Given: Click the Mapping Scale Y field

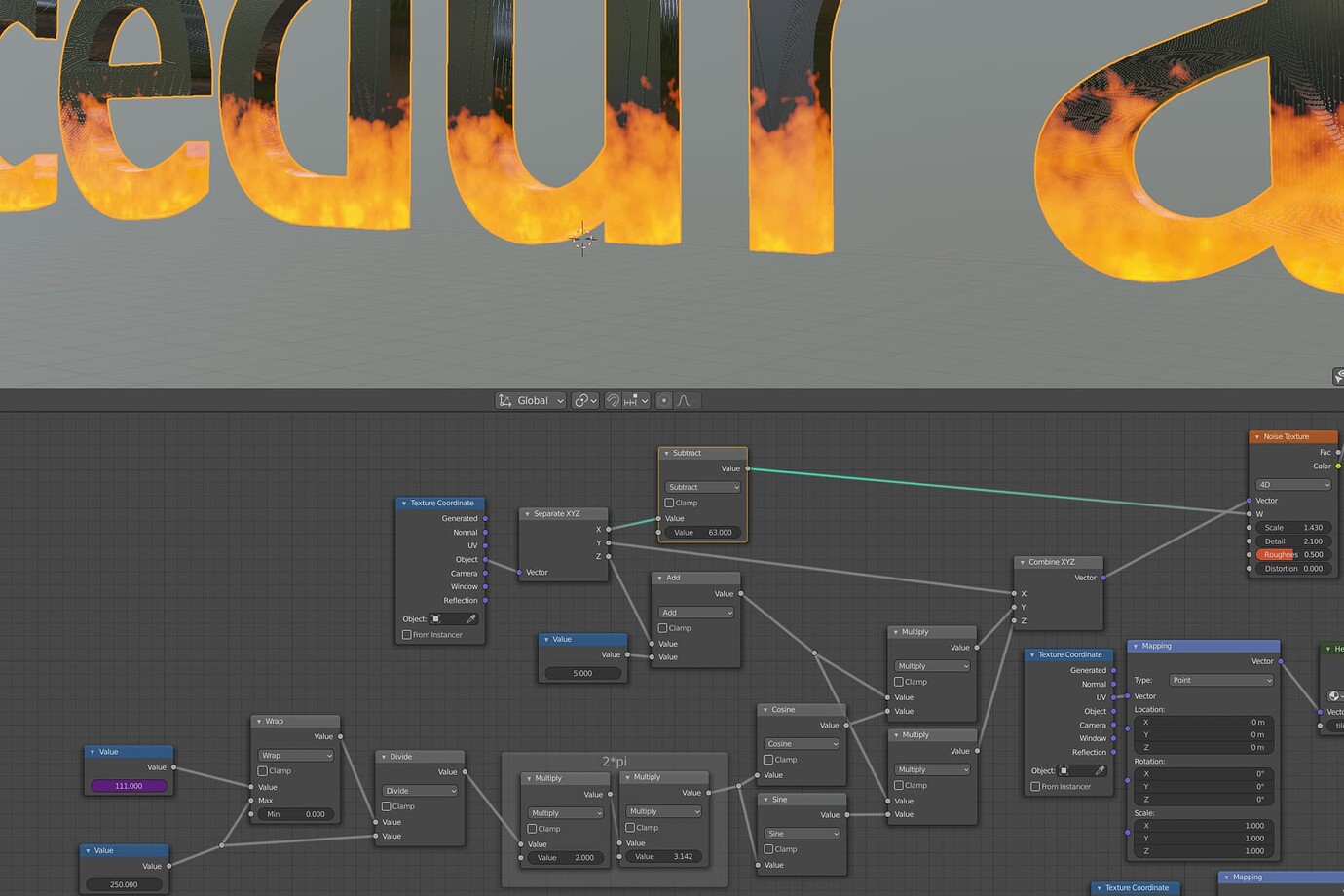Looking at the screenshot, I should [x=1204, y=838].
